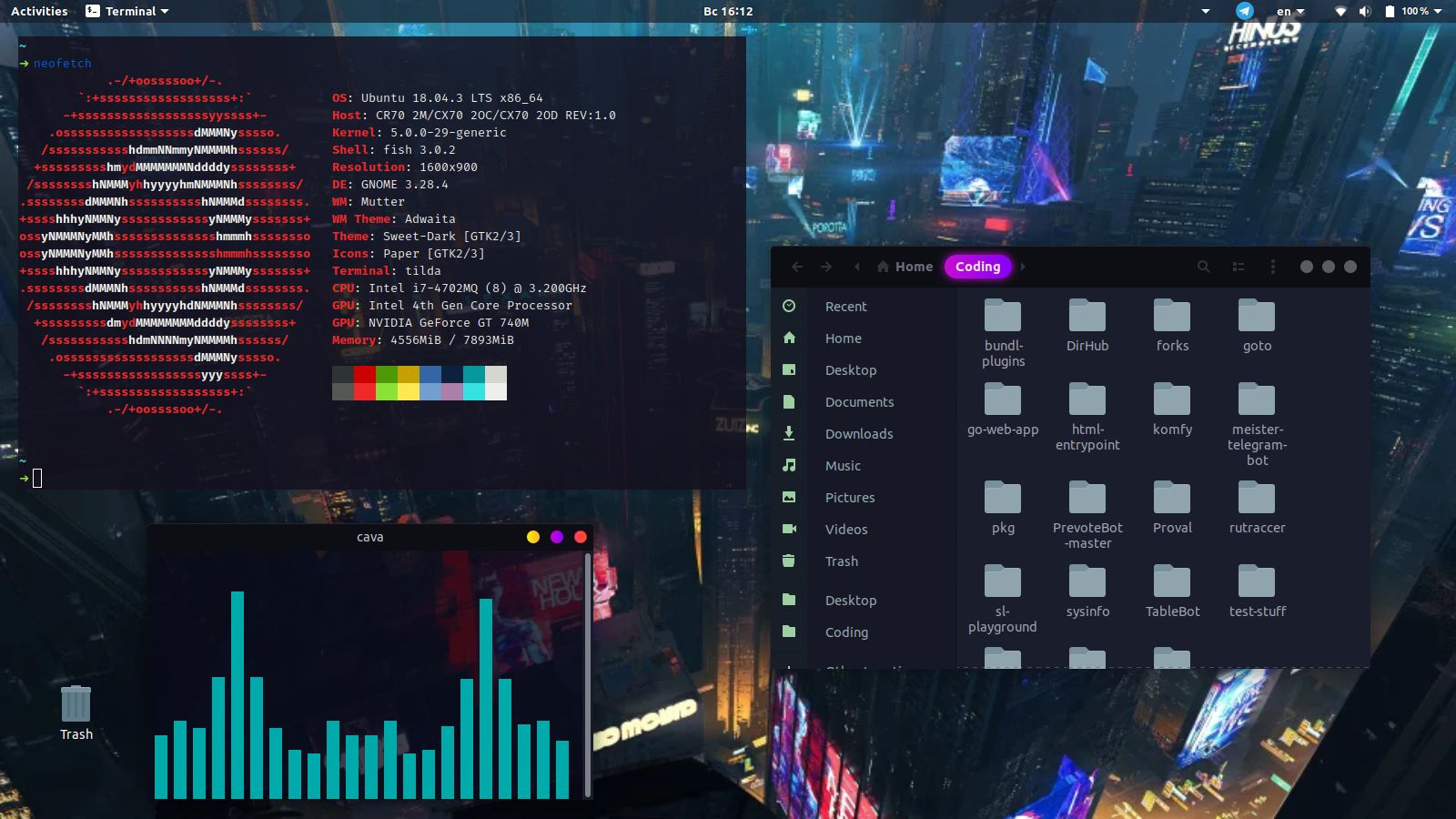Screen dimensions: 1456x819
Task: Open the Activities menu
Action: (38, 11)
